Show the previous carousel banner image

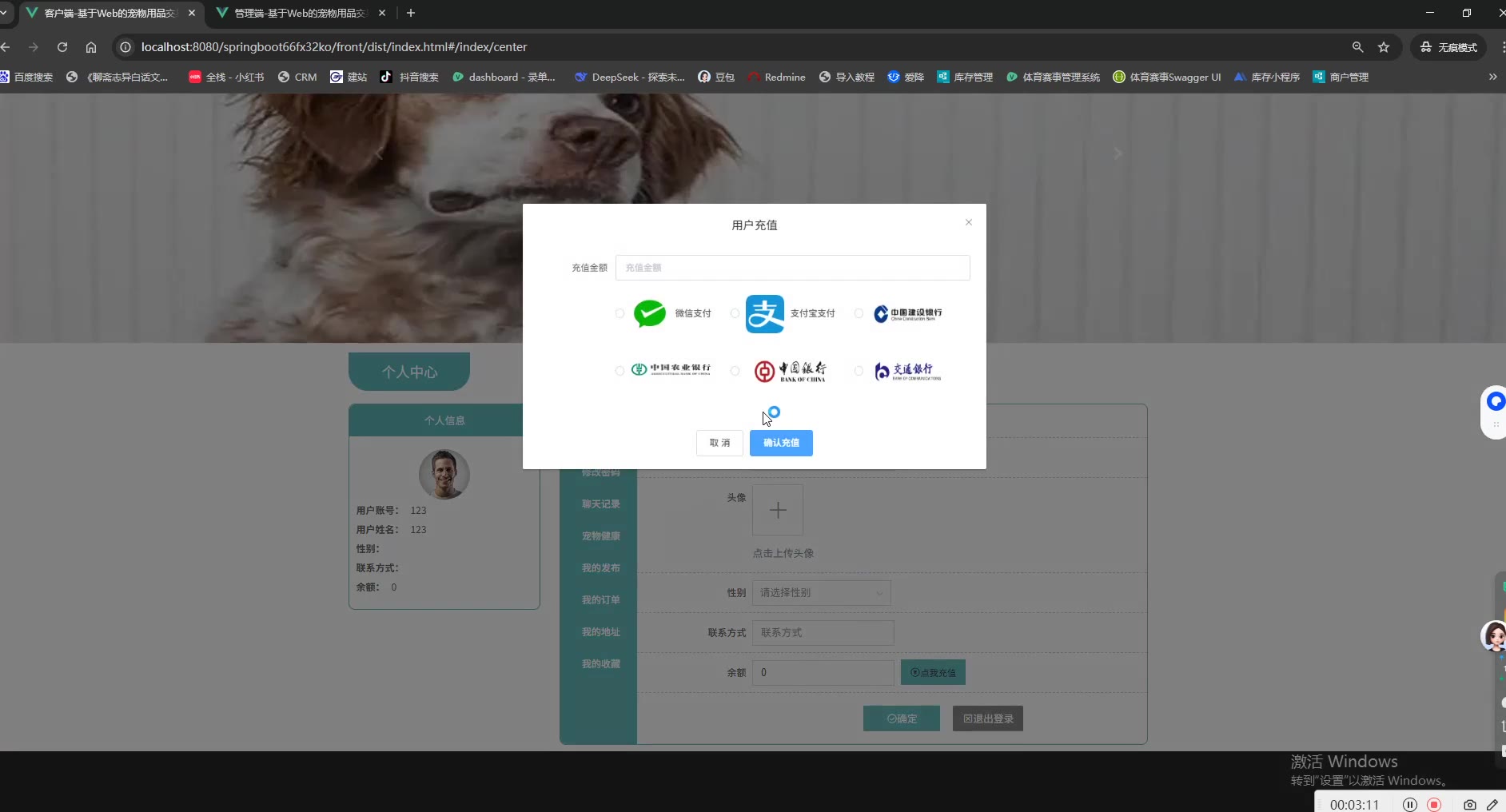point(379,153)
